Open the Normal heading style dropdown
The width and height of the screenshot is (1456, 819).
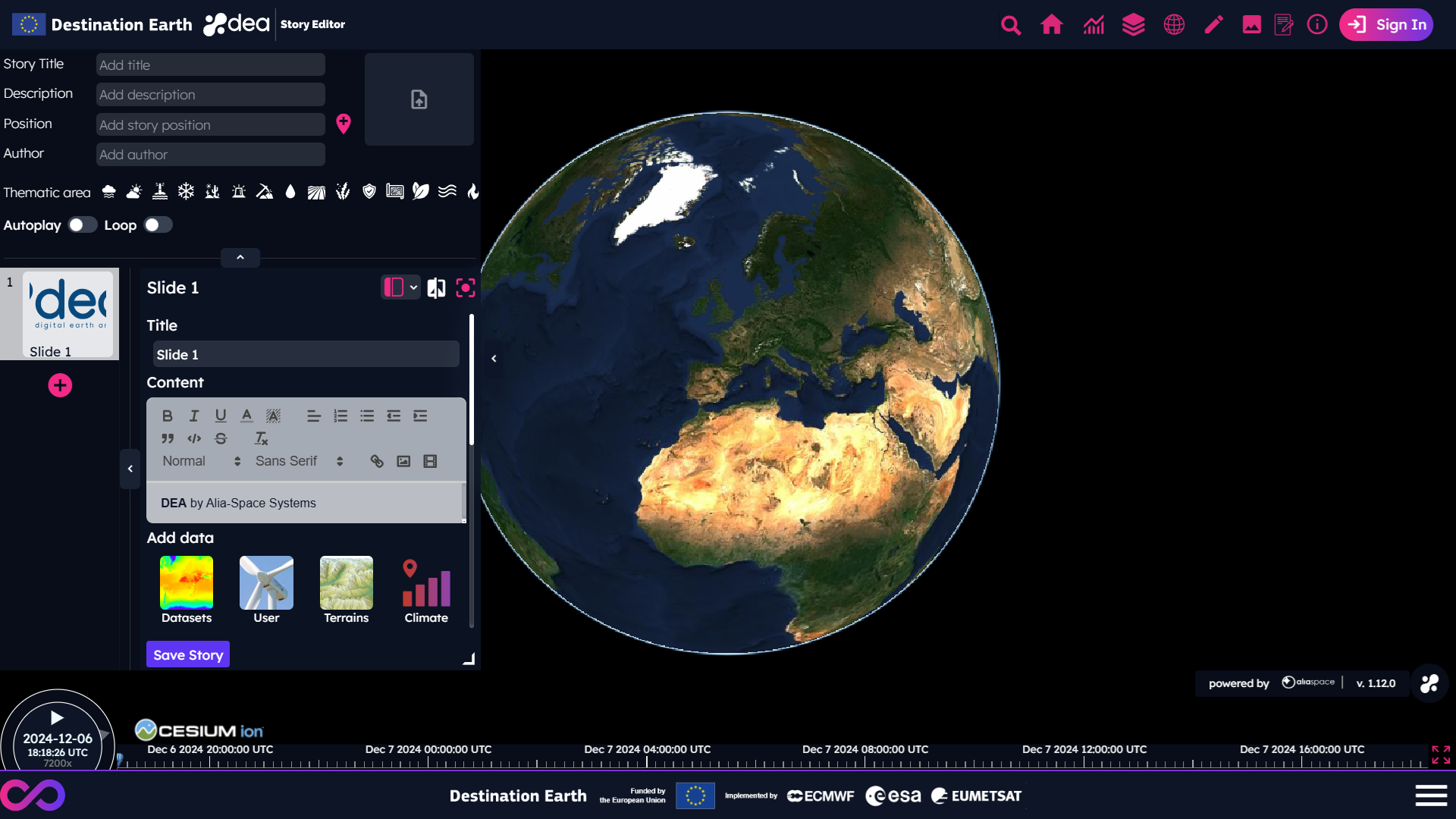pyautogui.click(x=201, y=461)
